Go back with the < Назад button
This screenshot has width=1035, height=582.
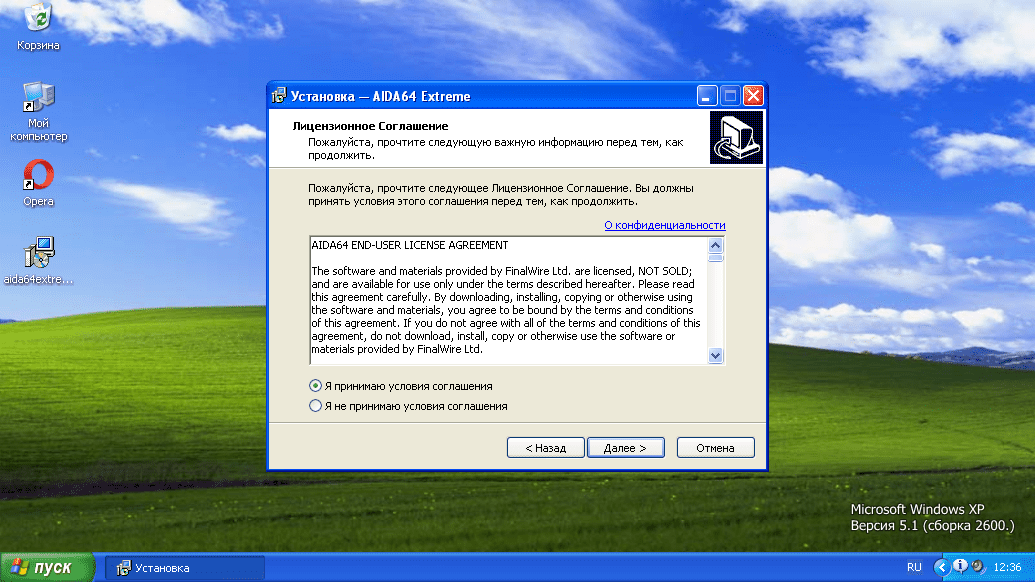coord(545,447)
